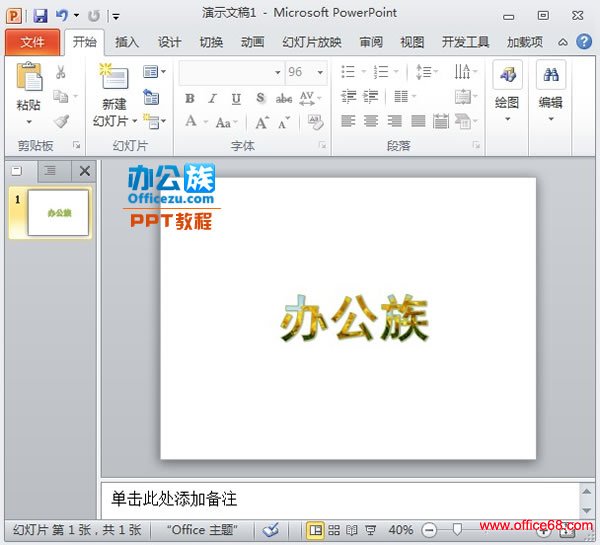Click the Format Painter brush icon
600x545 pixels.
coord(61,121)
